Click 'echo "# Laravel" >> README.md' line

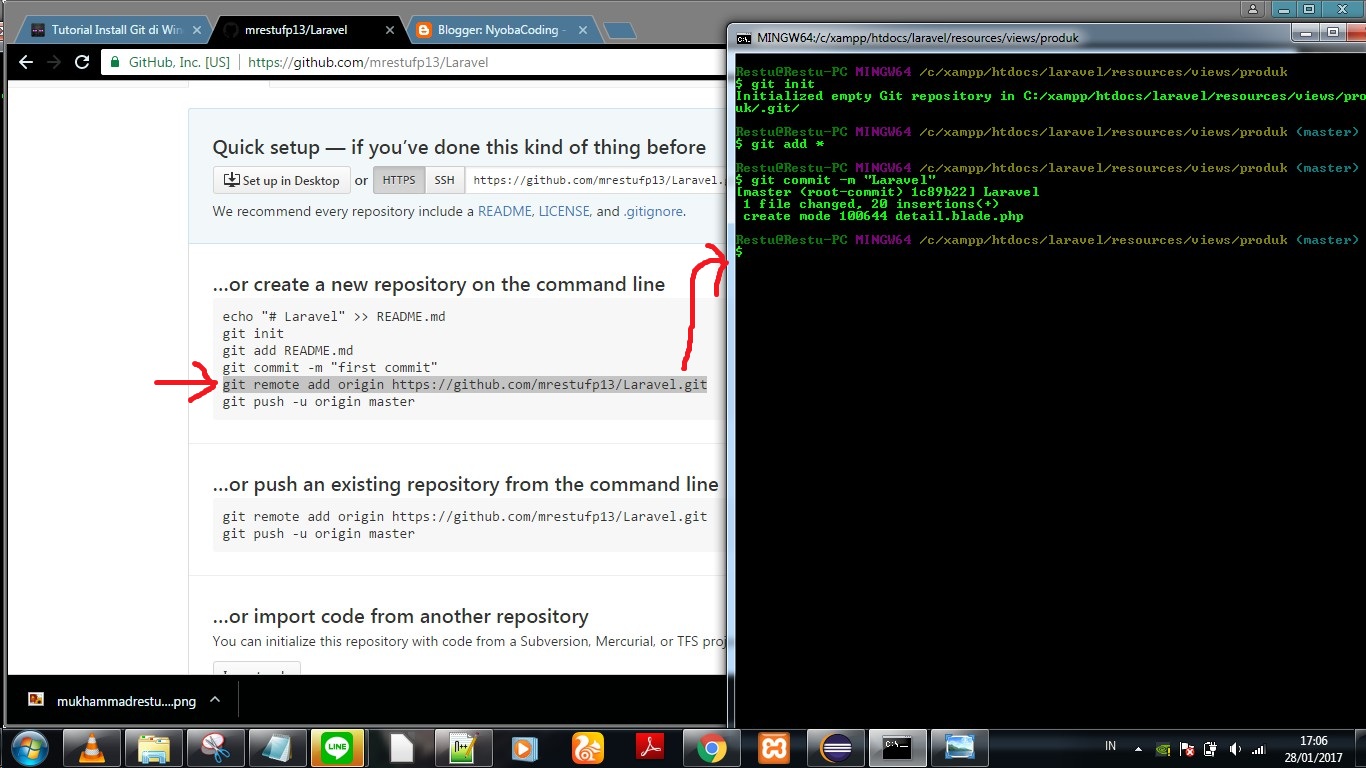334,316
